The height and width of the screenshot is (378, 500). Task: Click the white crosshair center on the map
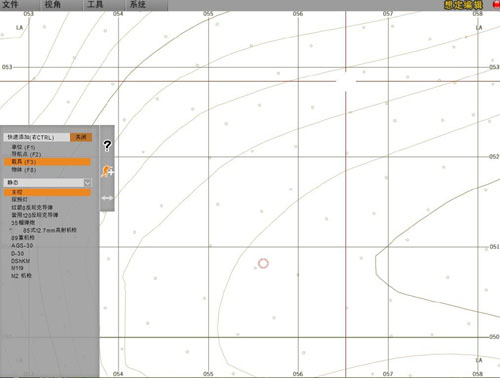pos(346,81)
